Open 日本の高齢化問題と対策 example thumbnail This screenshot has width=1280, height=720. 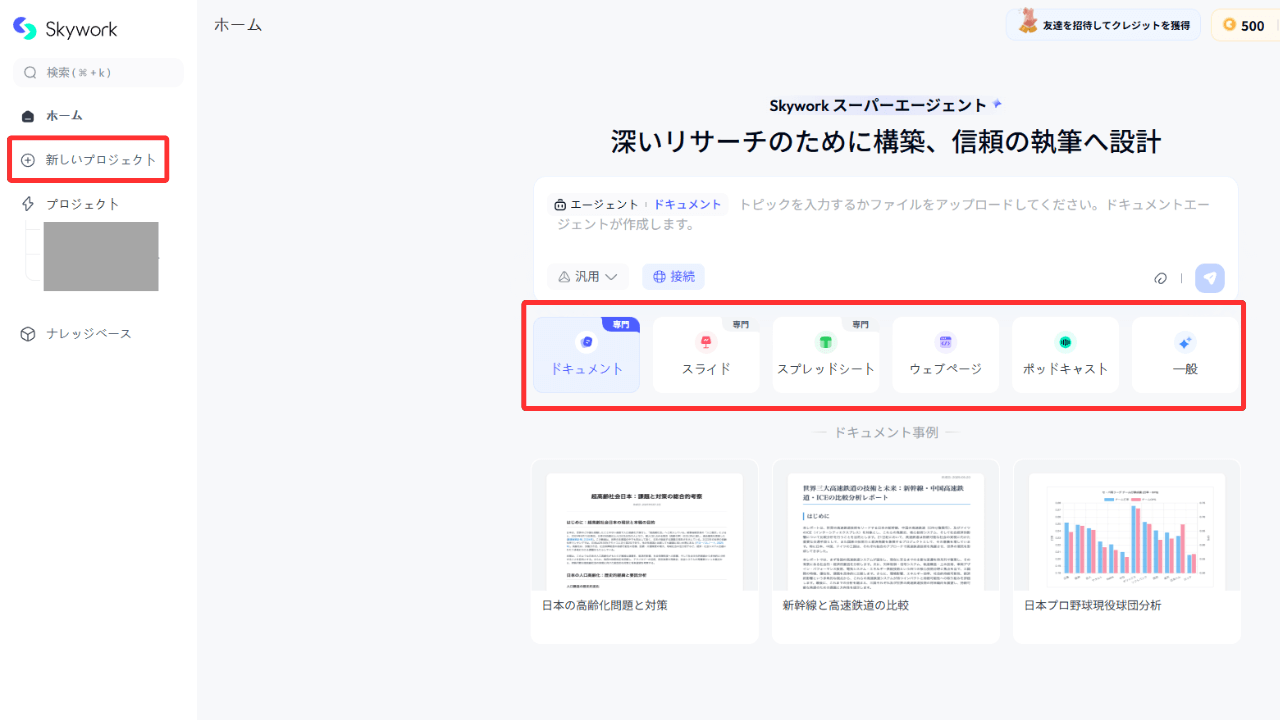click(x=645, y=531)
